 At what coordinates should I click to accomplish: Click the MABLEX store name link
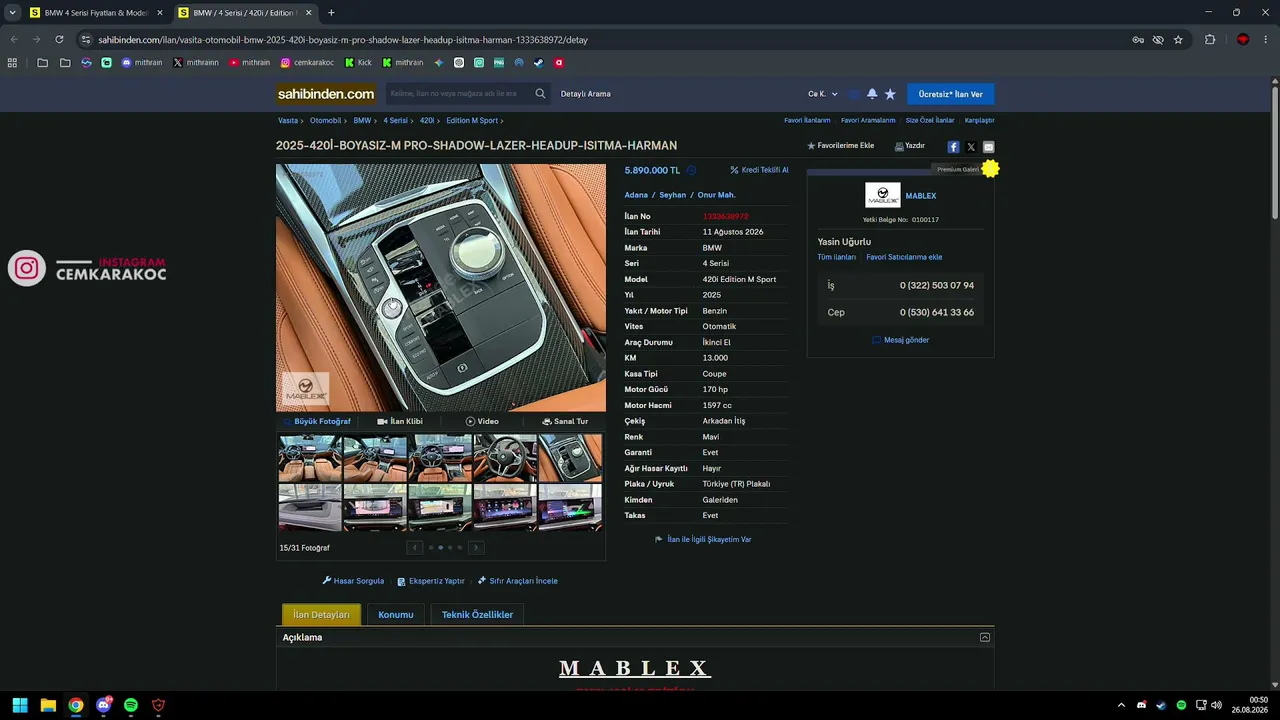(x=921, y=196)
